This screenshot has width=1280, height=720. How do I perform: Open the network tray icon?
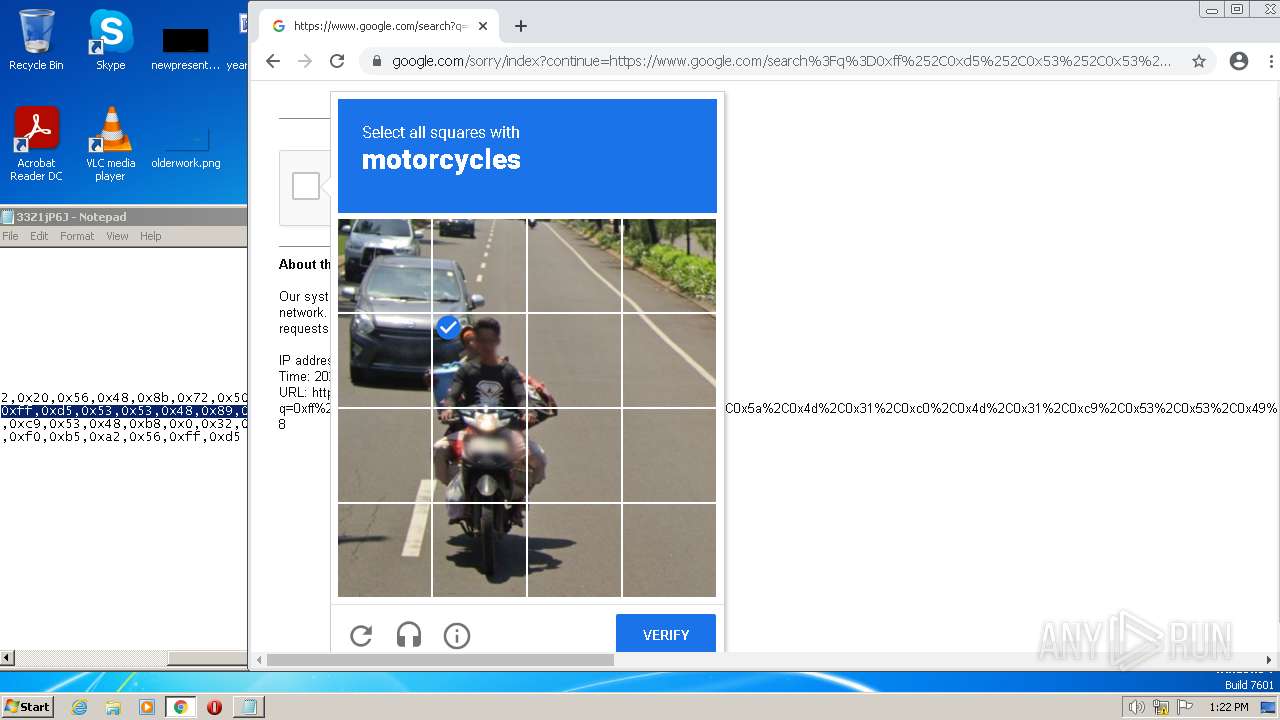(1161, 707)
